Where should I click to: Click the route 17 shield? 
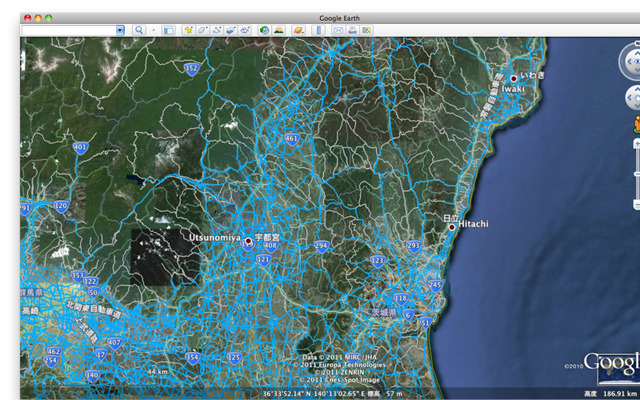pos(101,354)
